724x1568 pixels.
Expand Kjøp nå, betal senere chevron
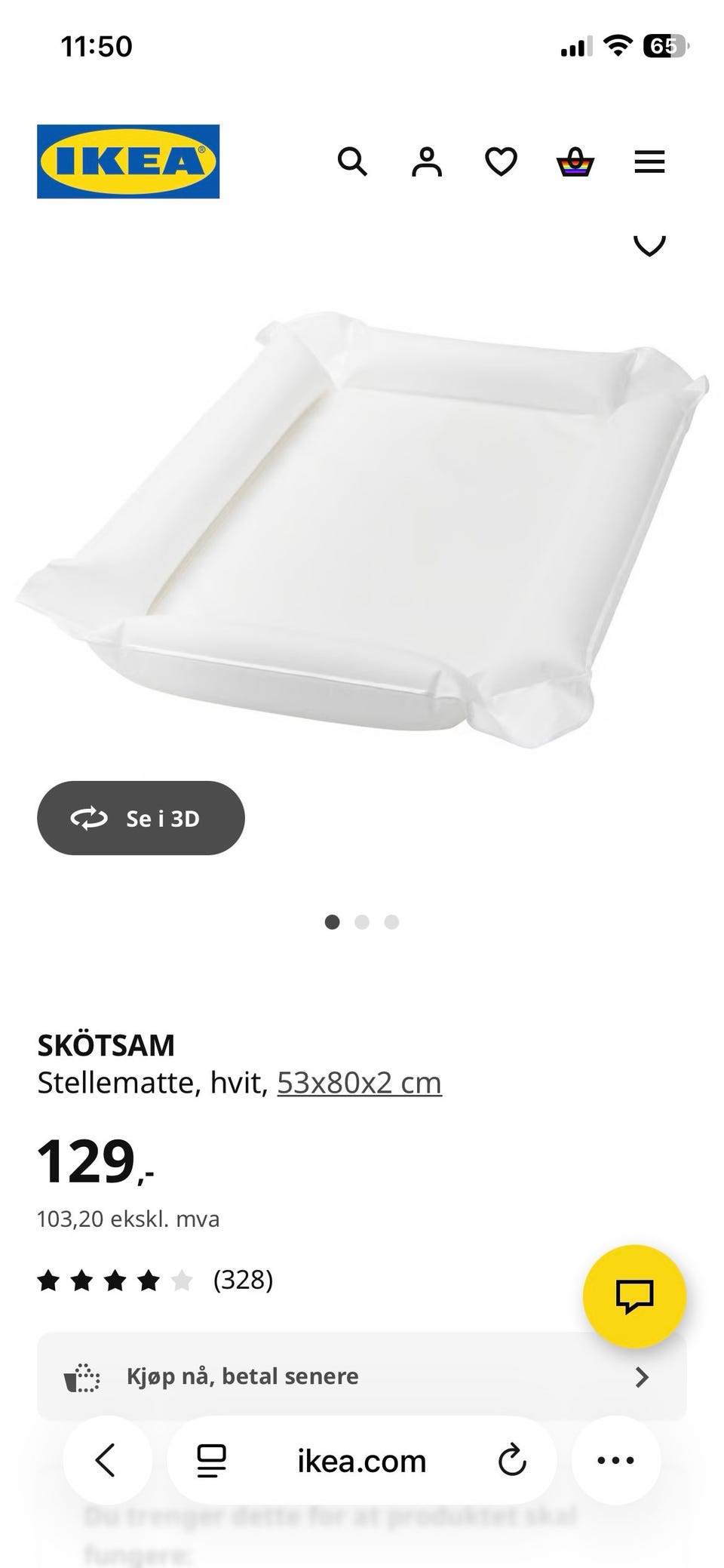(x=642, y=1377)
